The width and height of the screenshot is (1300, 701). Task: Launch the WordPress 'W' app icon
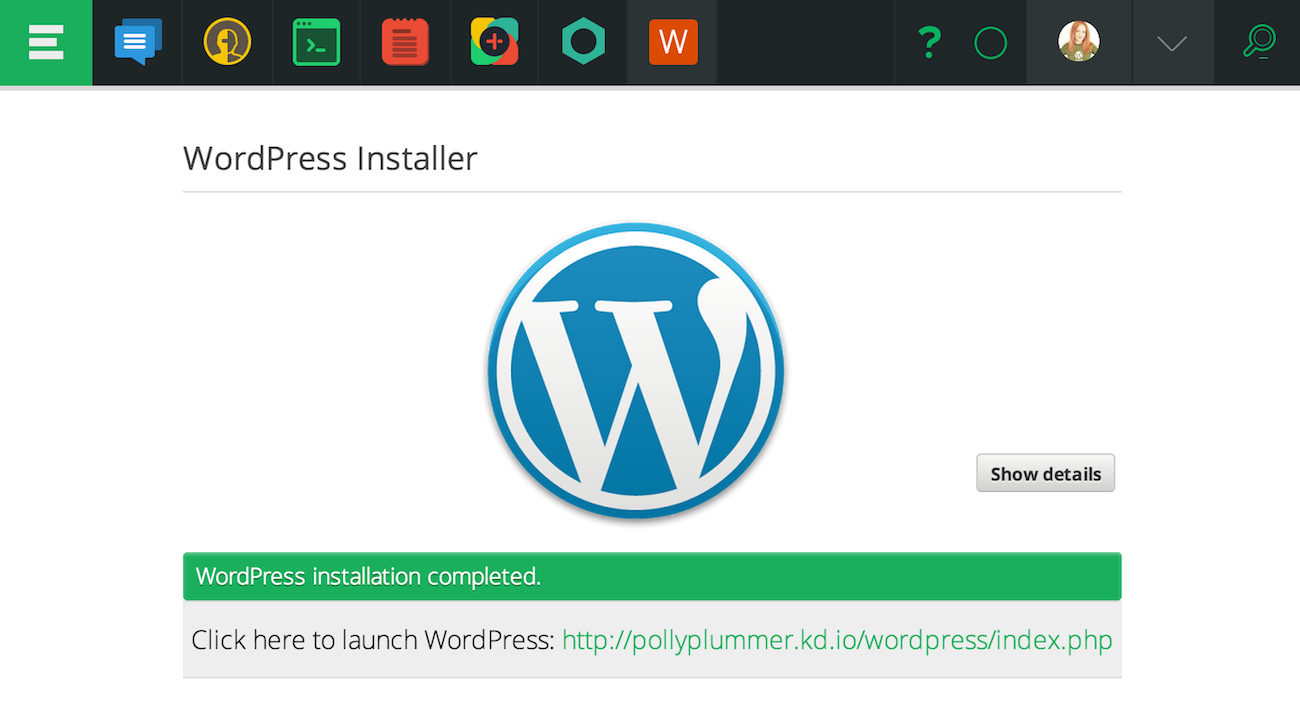(671, 42)
